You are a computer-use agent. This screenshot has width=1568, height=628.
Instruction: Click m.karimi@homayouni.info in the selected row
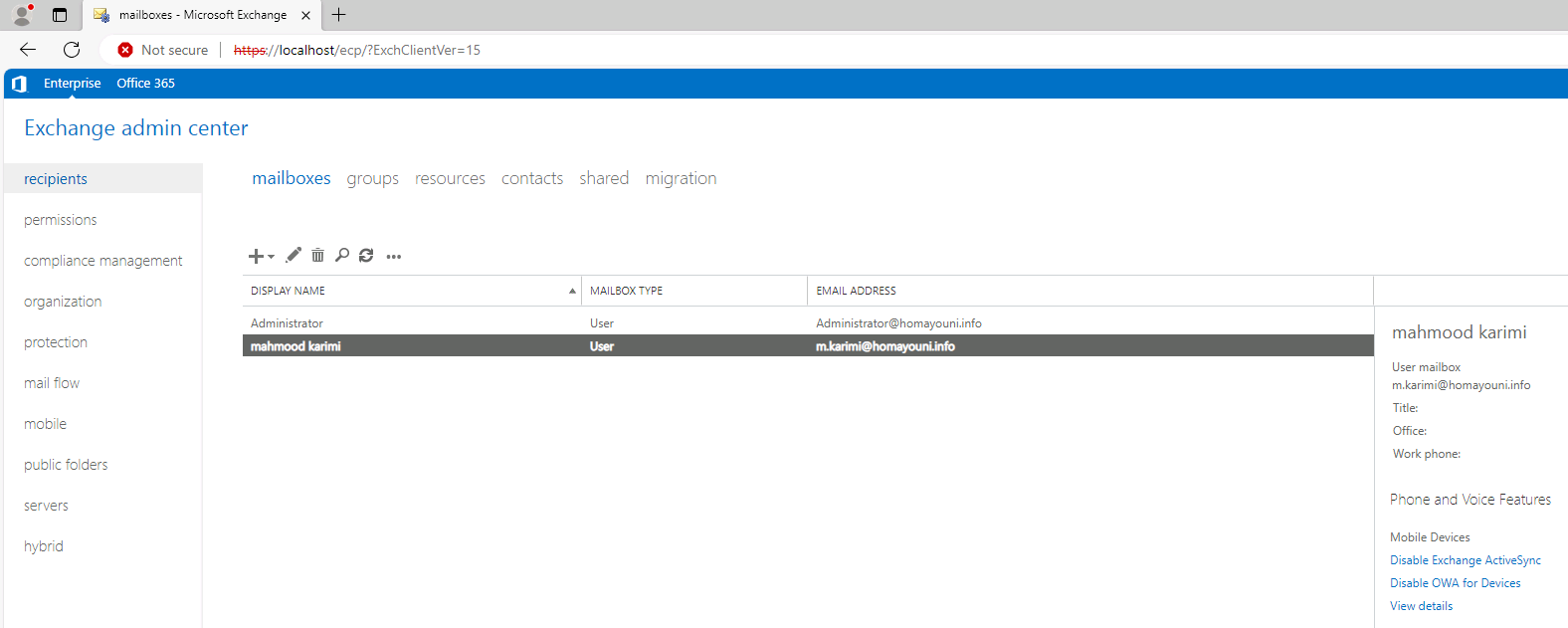point(885,346)
